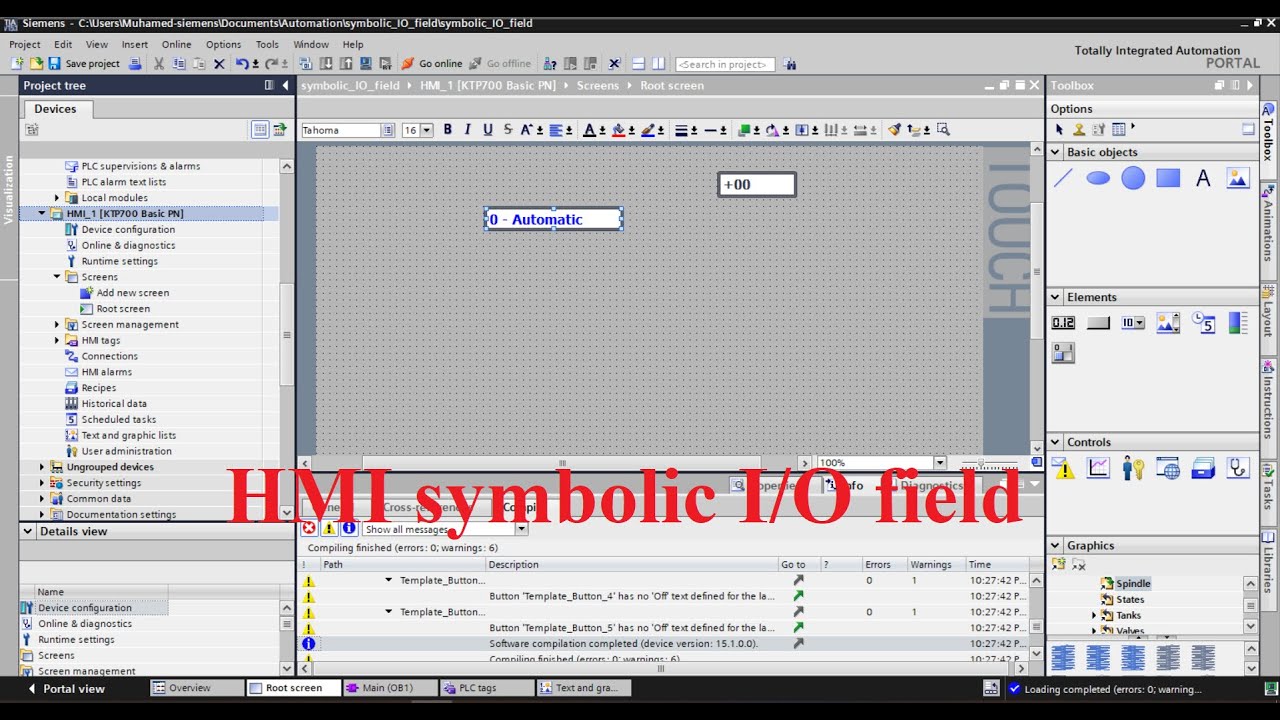Image resolution: width=1280 pixels, height=720 pixels.
Task: Collapse the Controls palette
Action: coord(1055,442)
